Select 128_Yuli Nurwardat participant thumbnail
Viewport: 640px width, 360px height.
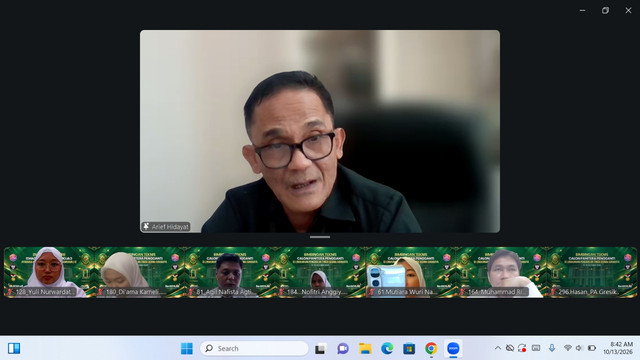49,272
